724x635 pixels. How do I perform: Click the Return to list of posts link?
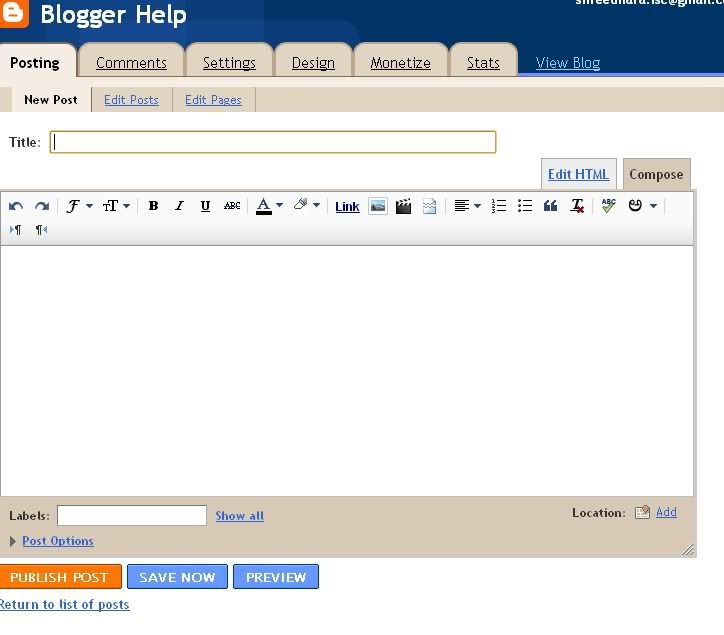[65, 604]
